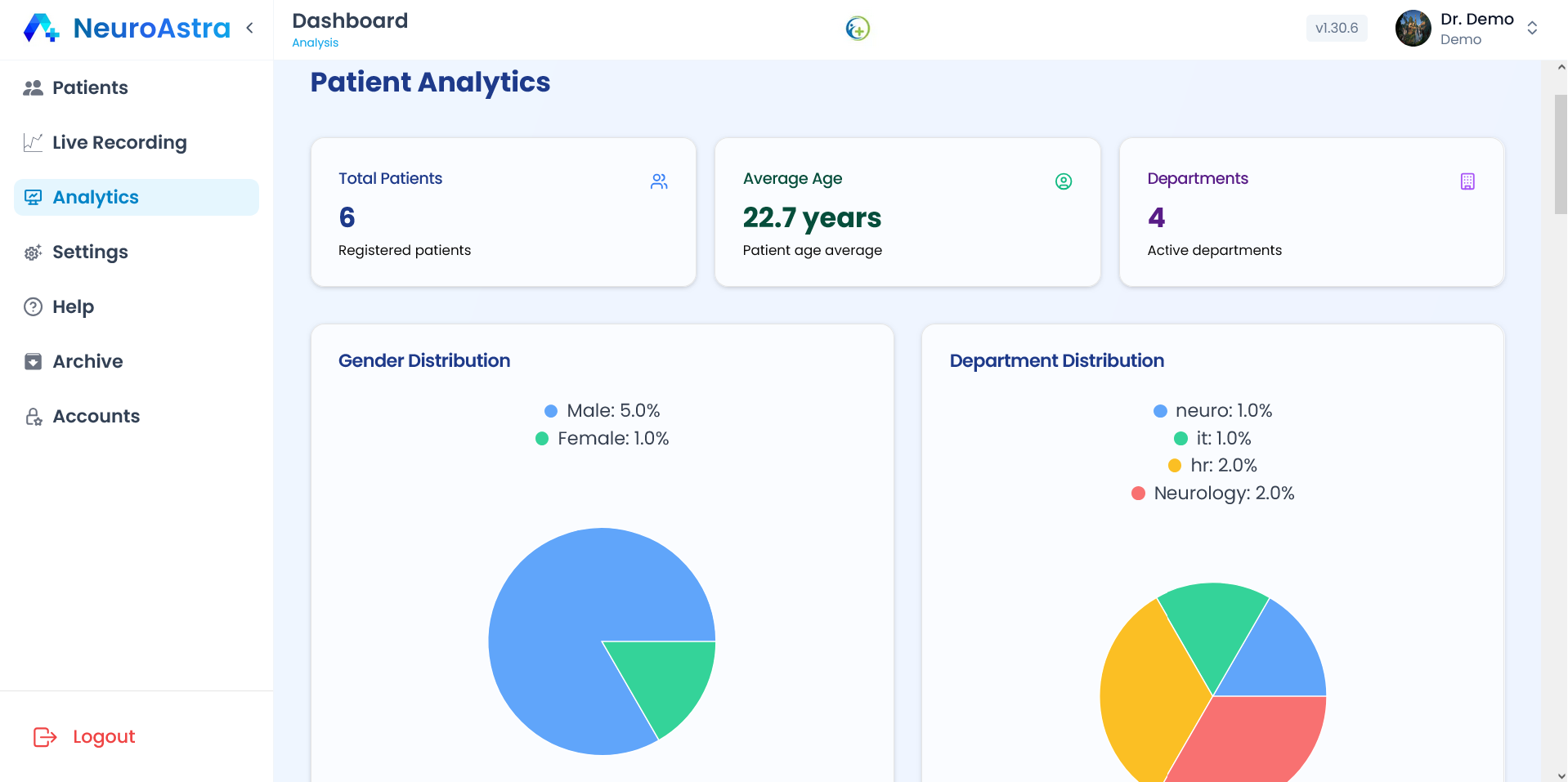Click the Archive box icon
Screen dimensions: 1568x782
(33, 362)
